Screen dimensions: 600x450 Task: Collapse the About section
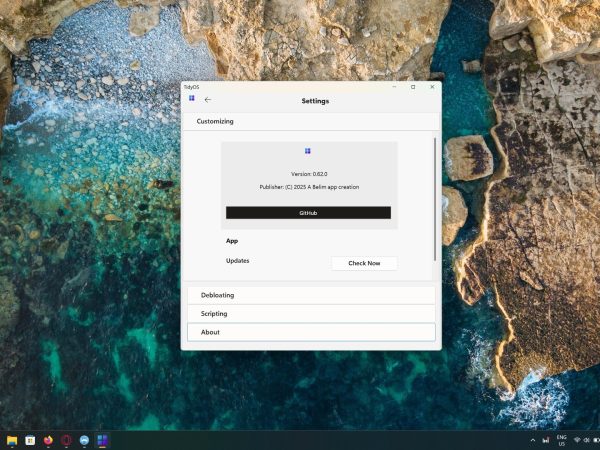coord(310,332)
